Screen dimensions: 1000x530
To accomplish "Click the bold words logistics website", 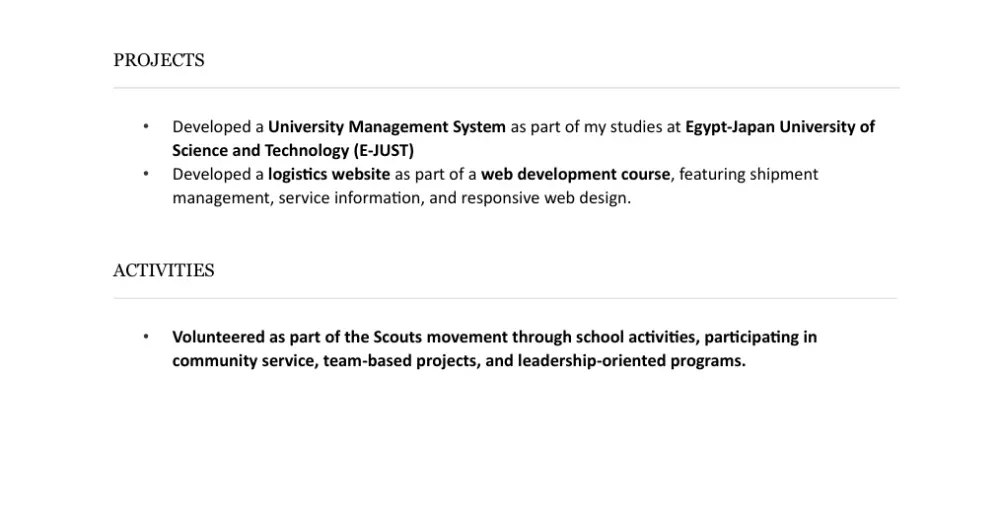I will pyautogui.click(x=329, y=174).
